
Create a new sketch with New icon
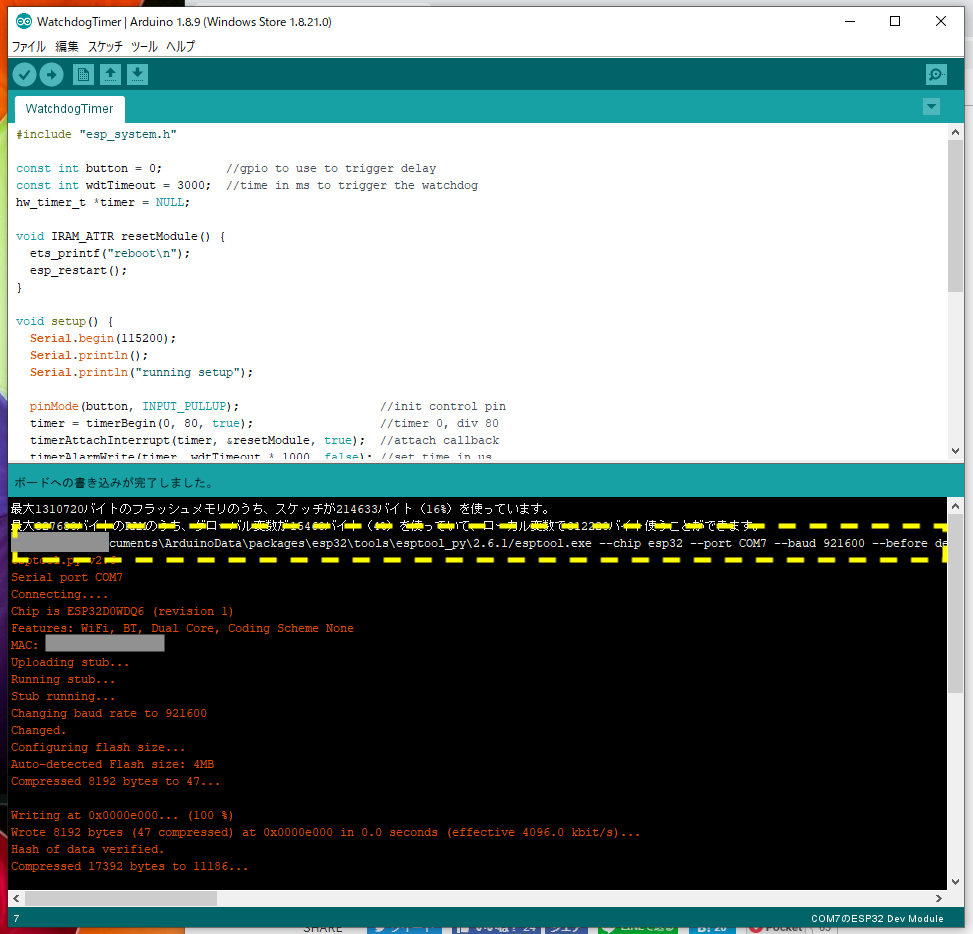(83, 75)
